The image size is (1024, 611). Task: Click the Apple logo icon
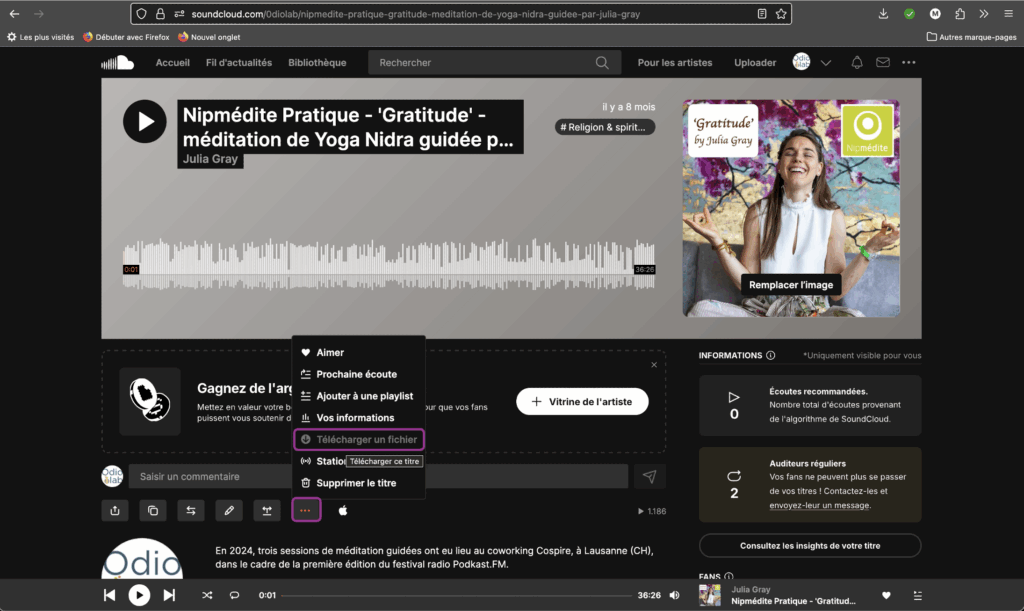[x=343, y=510]
